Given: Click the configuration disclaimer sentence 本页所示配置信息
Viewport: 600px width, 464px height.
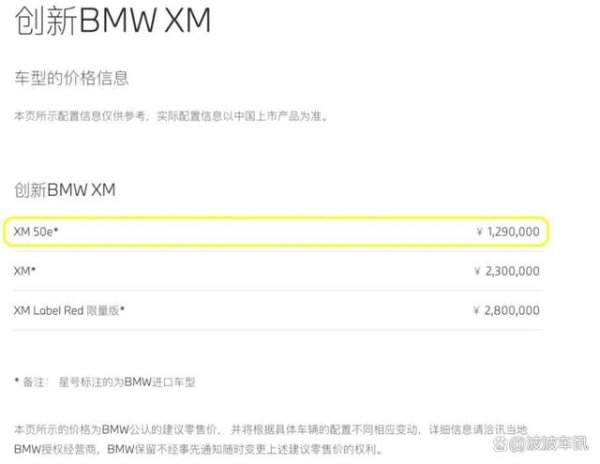Looking at the screenshot, I should 171,116.
